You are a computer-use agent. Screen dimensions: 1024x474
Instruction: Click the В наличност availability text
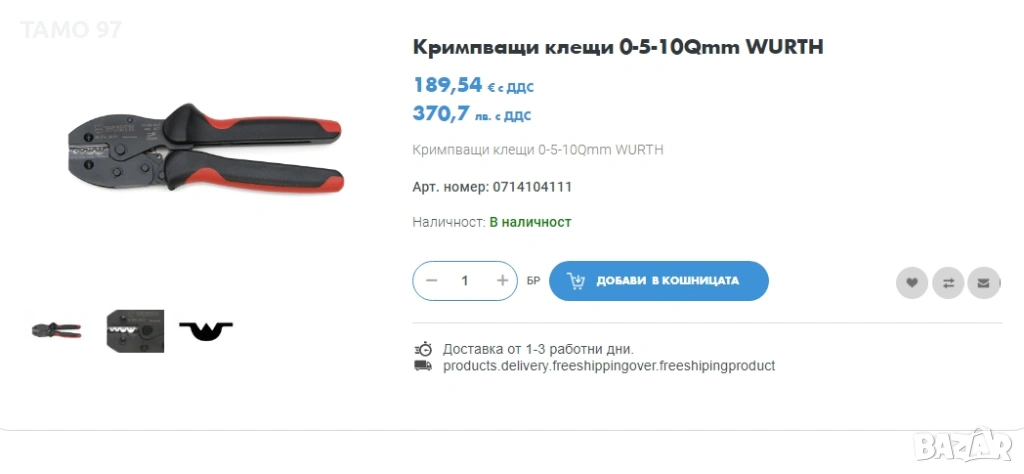[530, 222]
